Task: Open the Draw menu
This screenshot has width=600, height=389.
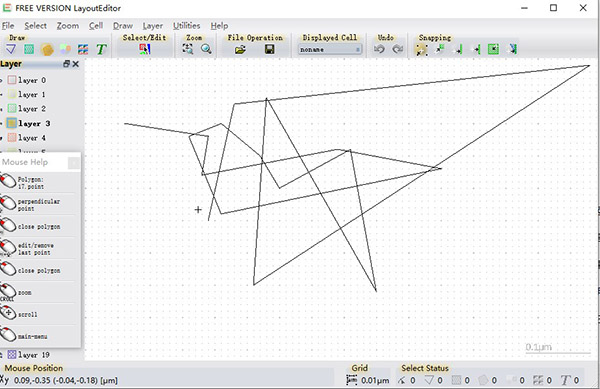Action: tap(123, 26)
